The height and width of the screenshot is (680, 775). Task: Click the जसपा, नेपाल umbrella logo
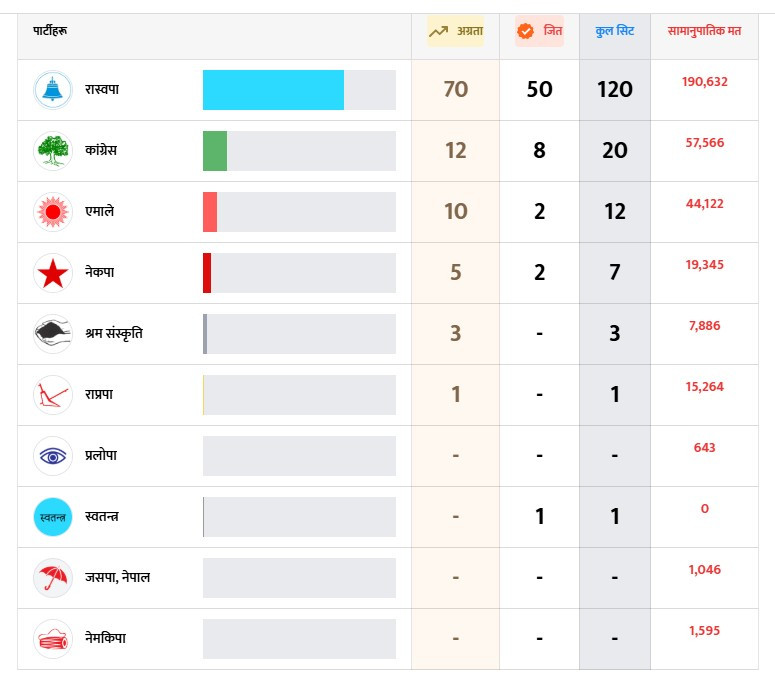(x=52, y=578)
